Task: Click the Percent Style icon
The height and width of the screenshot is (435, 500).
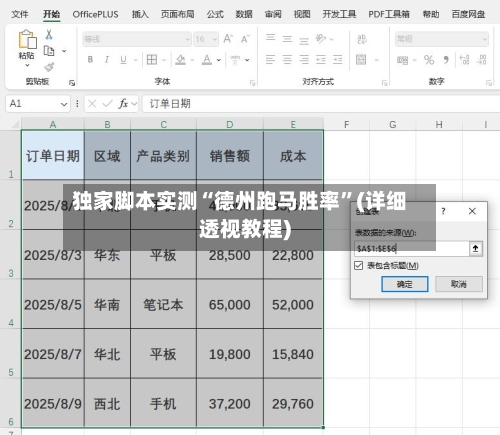Action: (429, 60)
